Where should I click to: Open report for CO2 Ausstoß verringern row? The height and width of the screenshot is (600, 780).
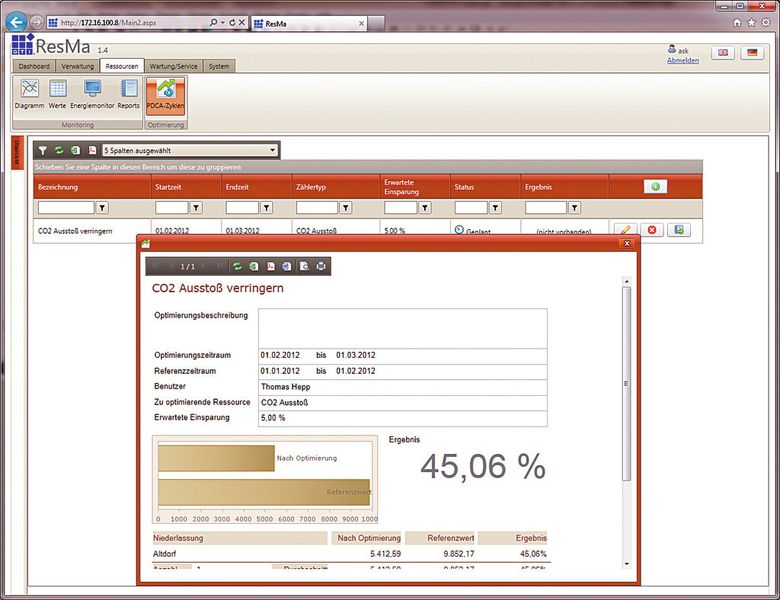(679, 230)
